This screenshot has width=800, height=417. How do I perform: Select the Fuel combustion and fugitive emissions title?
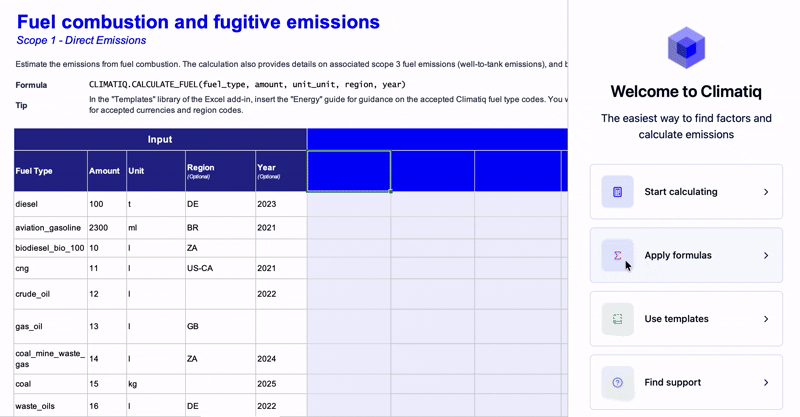pos(198,22)
